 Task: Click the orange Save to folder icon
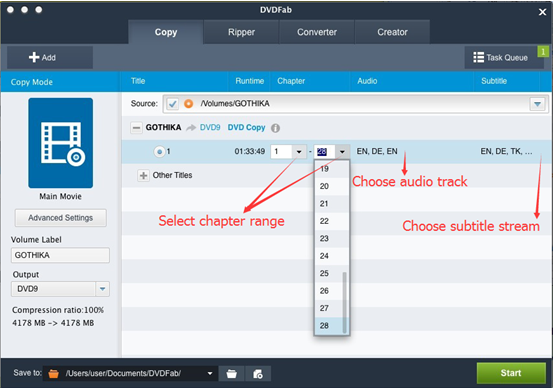coord(53,374)
